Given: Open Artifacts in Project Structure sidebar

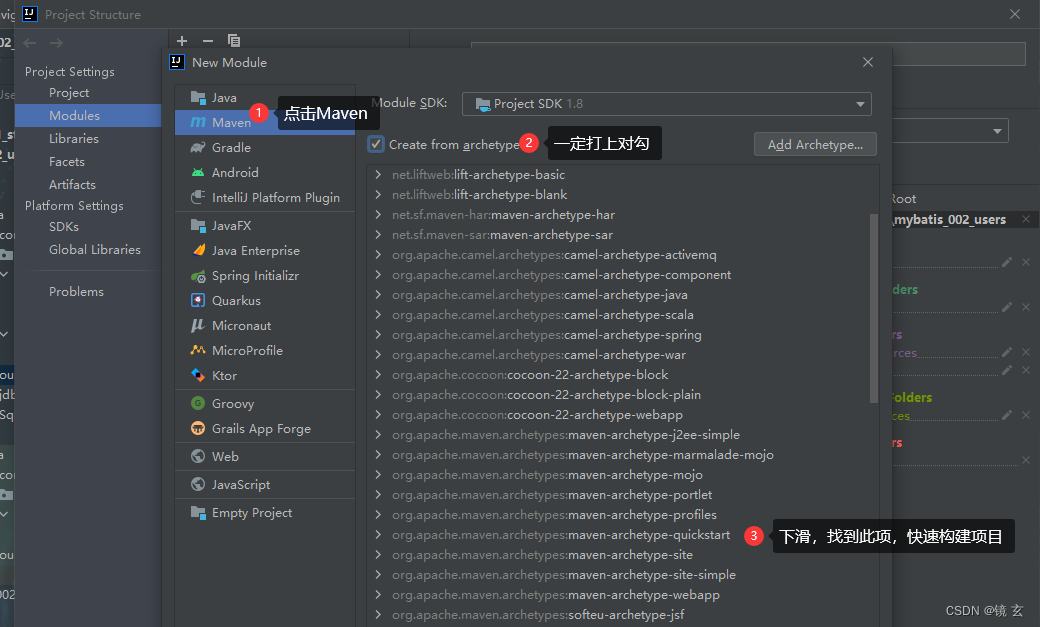Looking at the screenshot, I should tap(72, 184).
